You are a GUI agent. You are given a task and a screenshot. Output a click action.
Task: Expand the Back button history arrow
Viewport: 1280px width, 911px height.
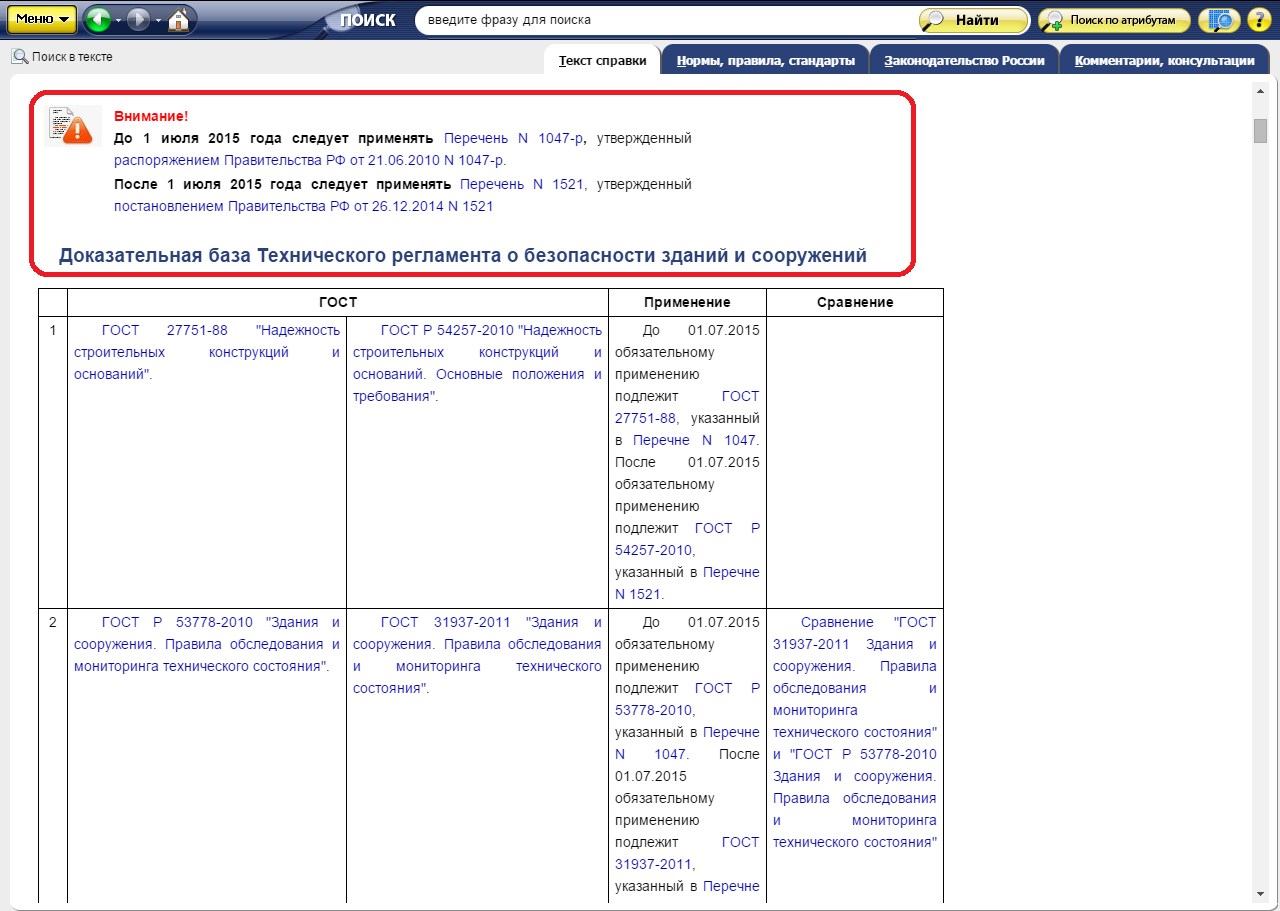[x=118, y=20]
